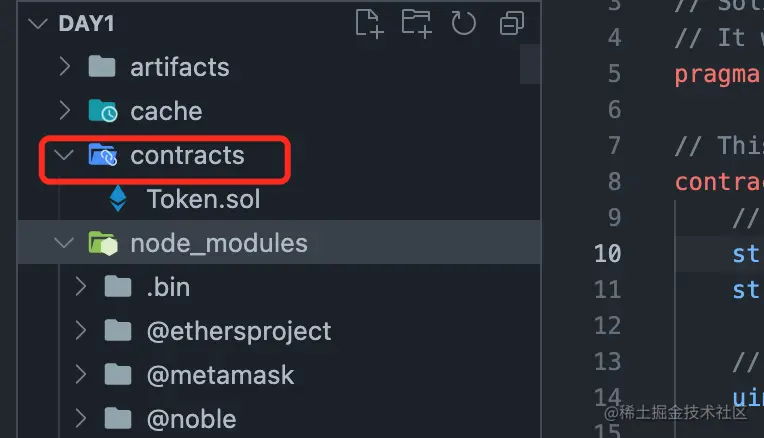The width and height of the screenshot is (764, 438).
Task: Click the Ethereum icon beside Token.sol
Action: [x=118, y=199]
